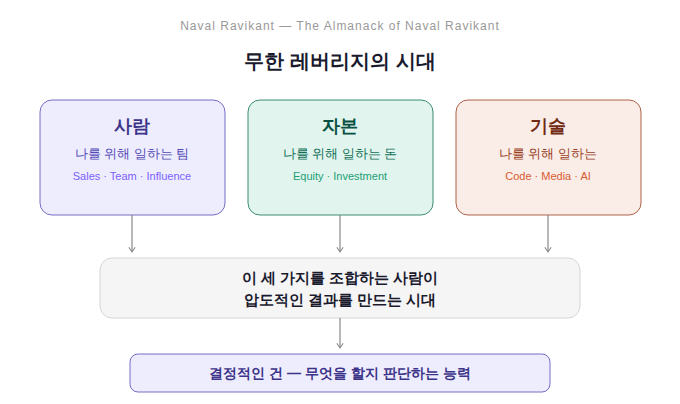Click the header text 'Naval Ravikant — The Almanack of Naval Ravikant'
The image size is (680, 404).
point(340,26)
